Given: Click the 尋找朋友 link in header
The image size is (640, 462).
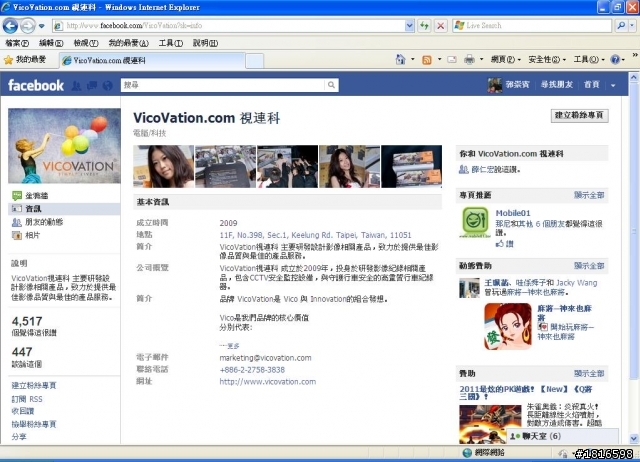Looking at the screenshot, I should point(557,84).
